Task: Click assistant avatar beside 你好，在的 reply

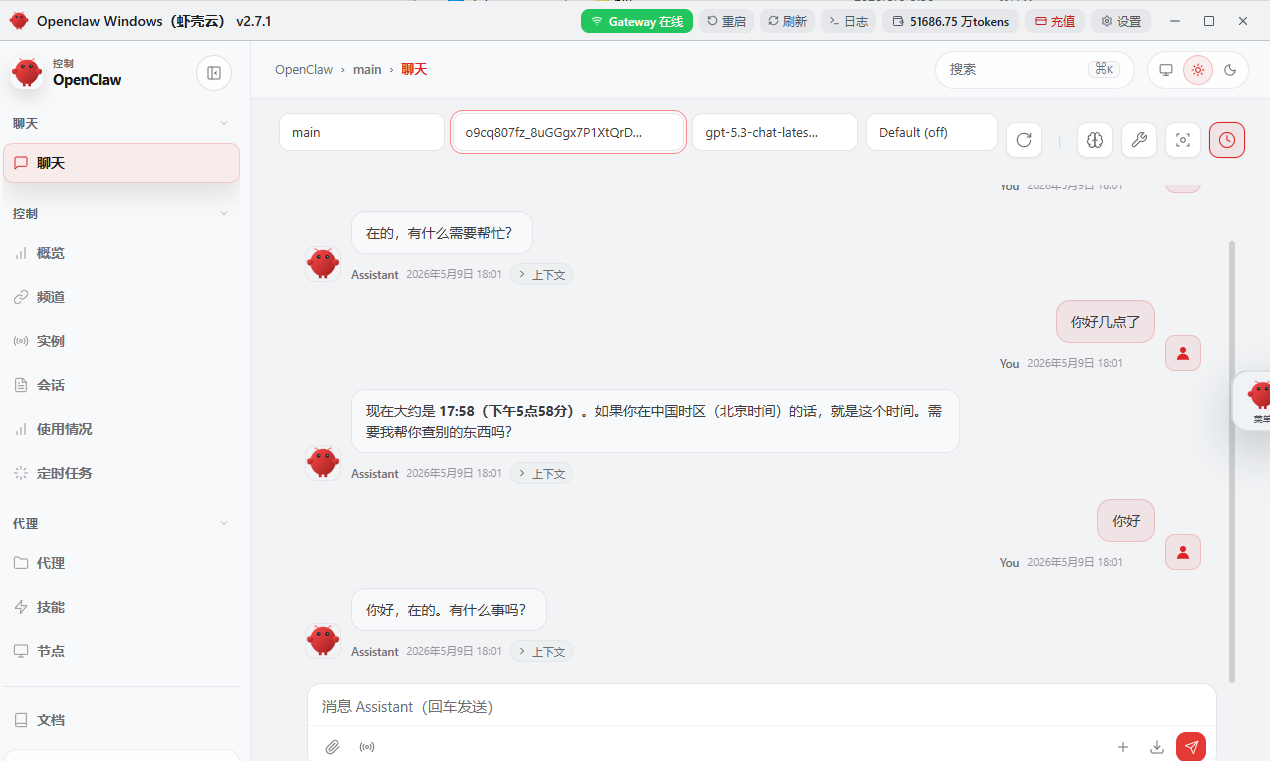Action: pyautogui.click(x=323, y=641)
